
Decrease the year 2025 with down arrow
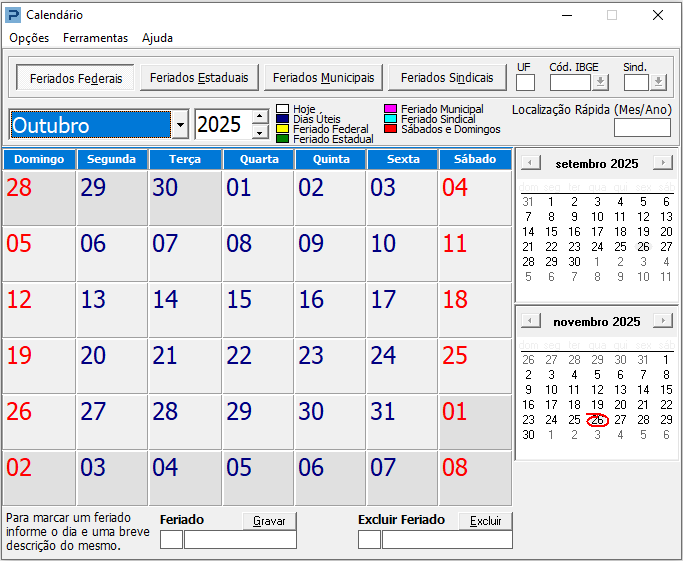click(x=260, y=132)
